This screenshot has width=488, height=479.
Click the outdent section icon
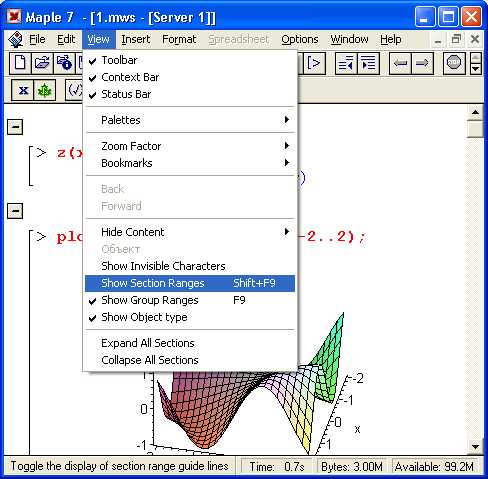click(345, 63)
